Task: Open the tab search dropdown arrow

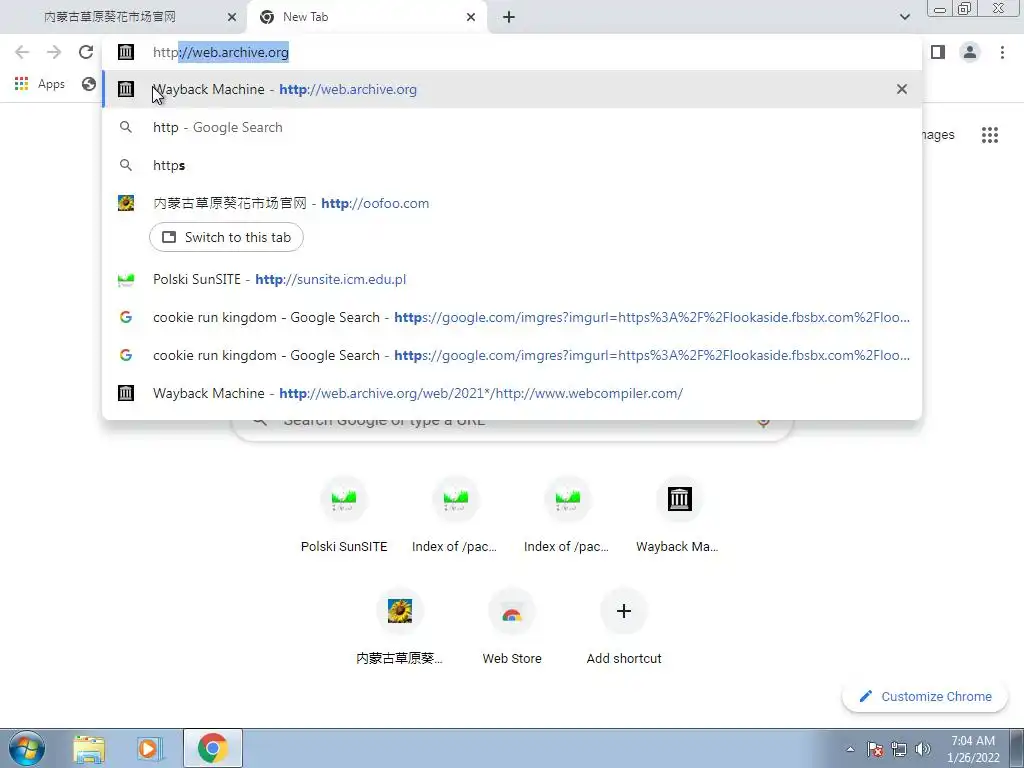Action: pos(904,17)
